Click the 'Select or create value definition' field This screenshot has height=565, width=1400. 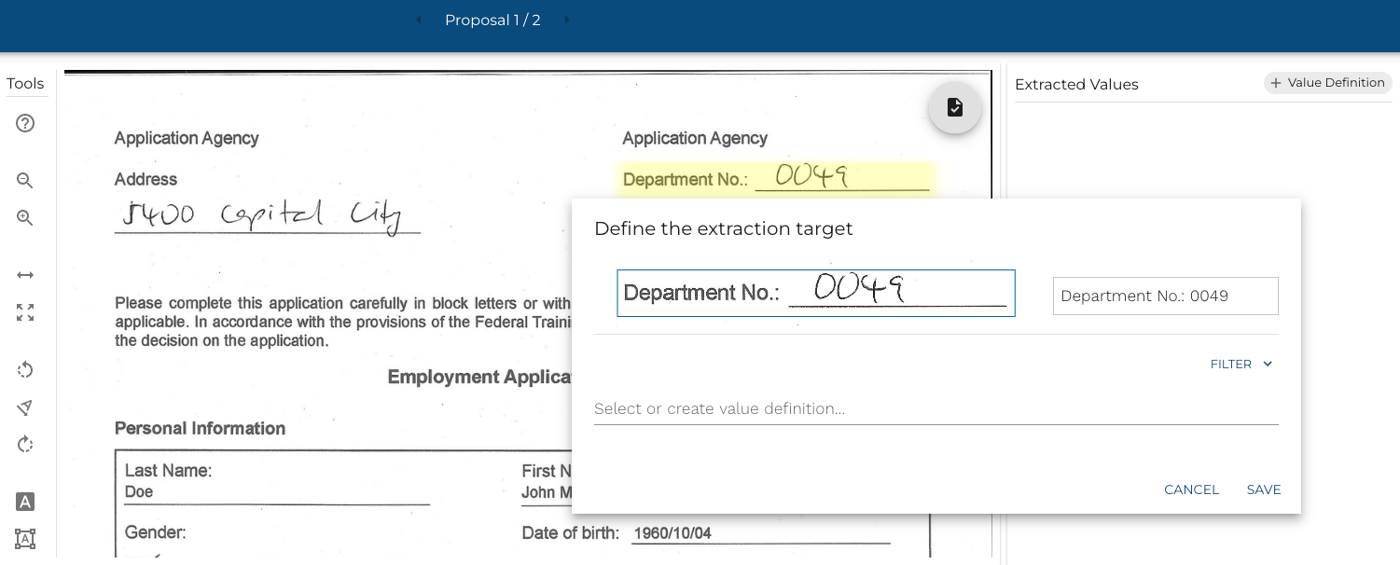point(936,408)
